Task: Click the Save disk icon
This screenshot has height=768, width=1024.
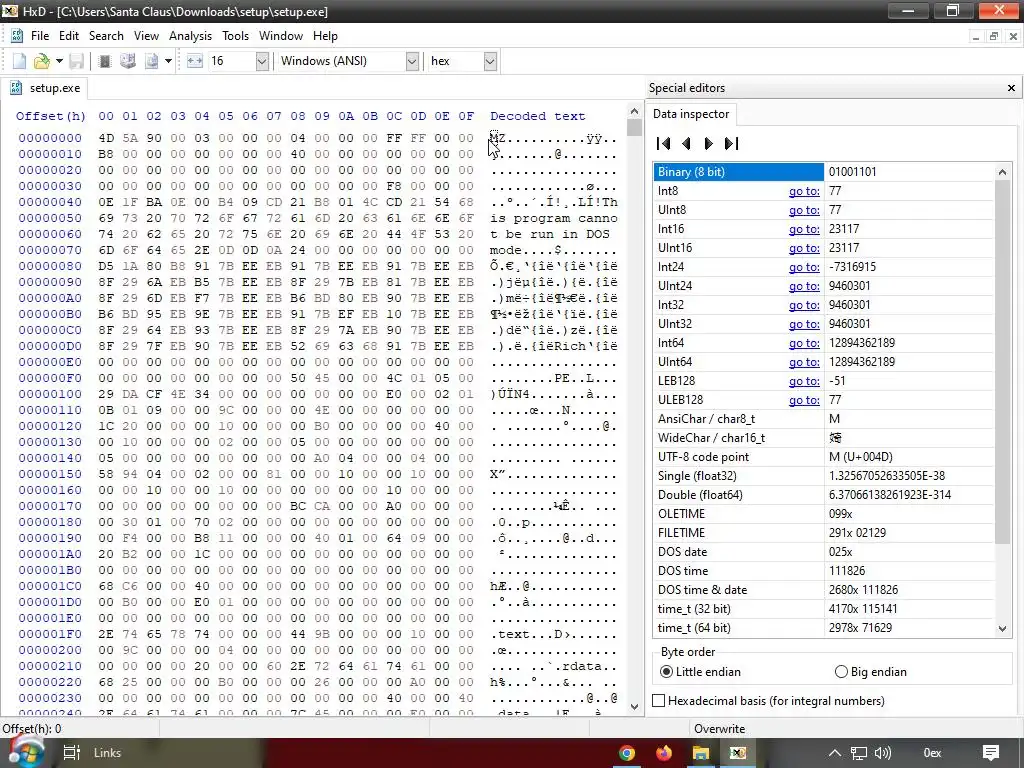Action: (76, 61)
